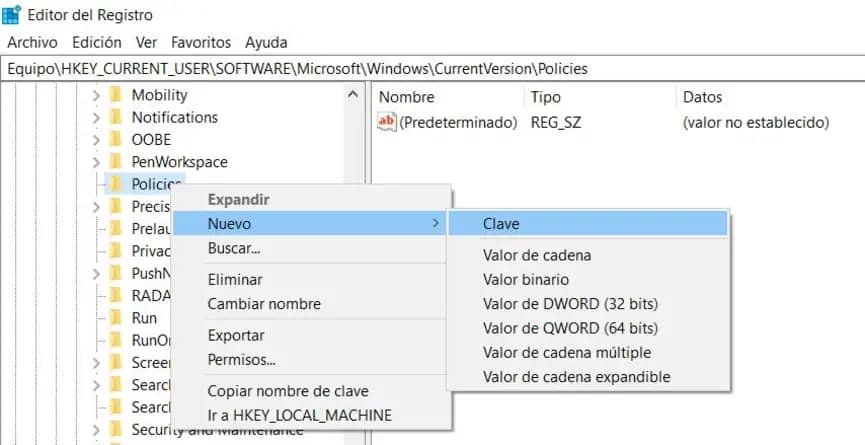
Task: Select Valor de cadena option
Action: click(588, 255)
